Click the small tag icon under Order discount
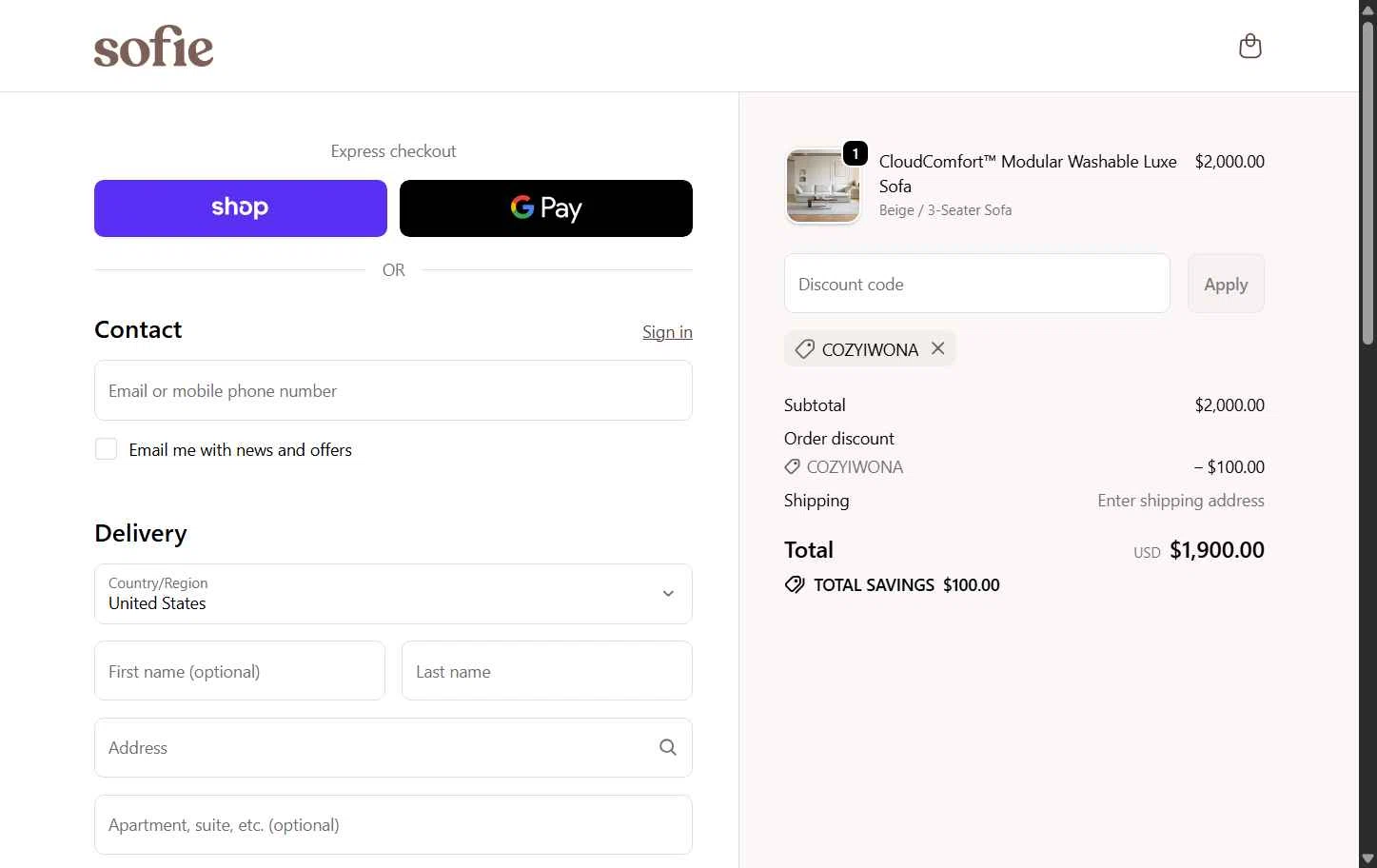The height and width of the screenshot is (868, 1377). [x=792, y=467]
